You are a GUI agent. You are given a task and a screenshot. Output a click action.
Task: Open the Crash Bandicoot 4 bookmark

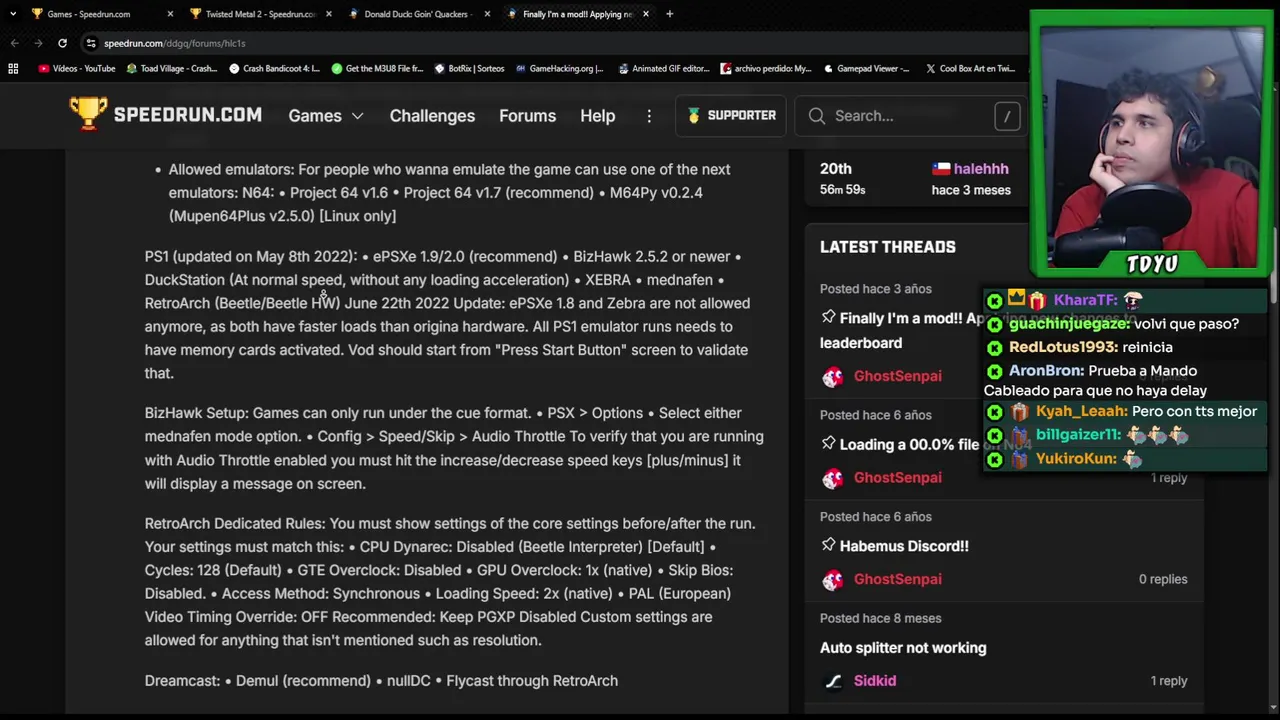(274, 69)
